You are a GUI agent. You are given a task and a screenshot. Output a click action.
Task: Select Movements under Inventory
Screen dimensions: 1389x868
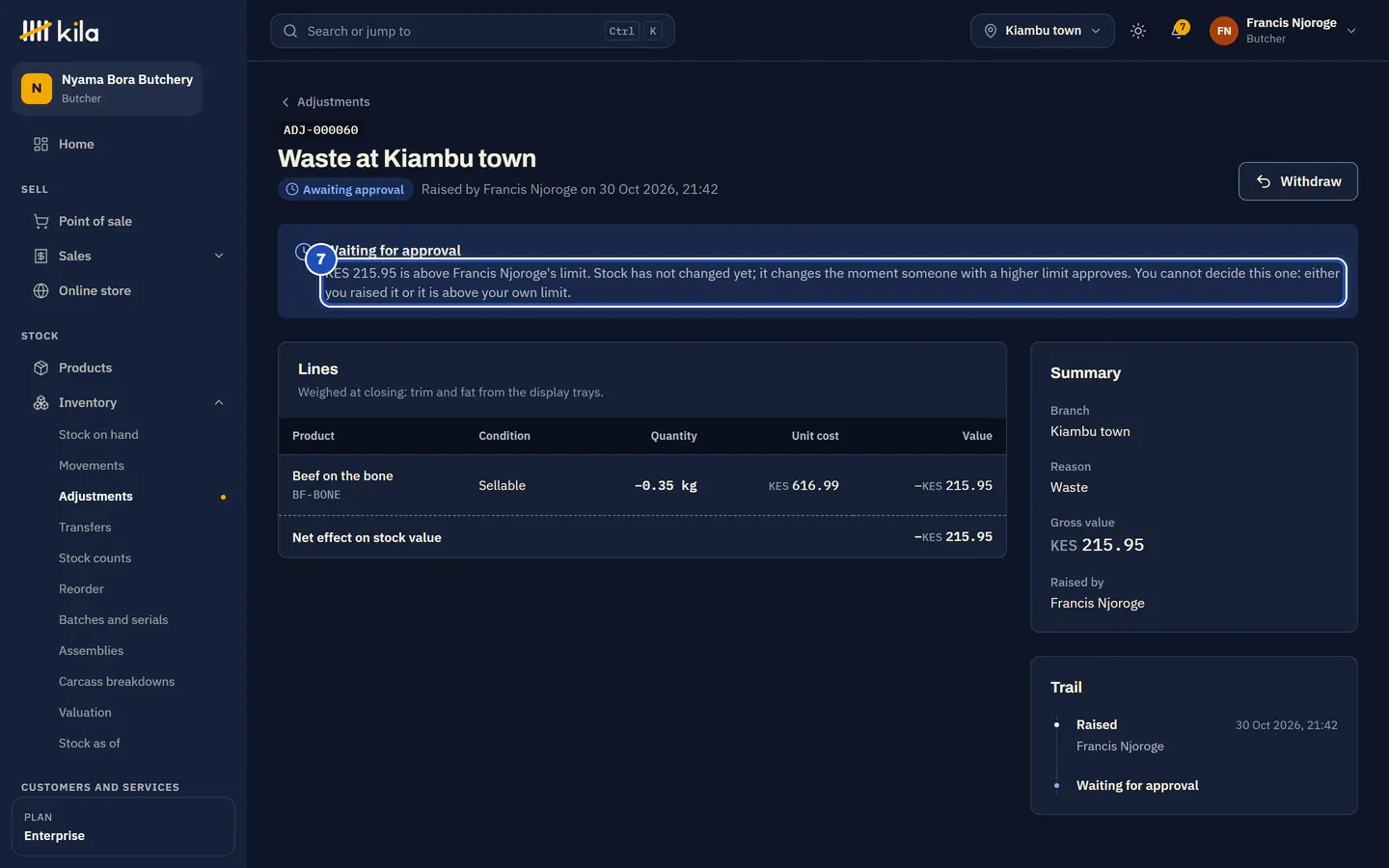click(x=92, y=465)
